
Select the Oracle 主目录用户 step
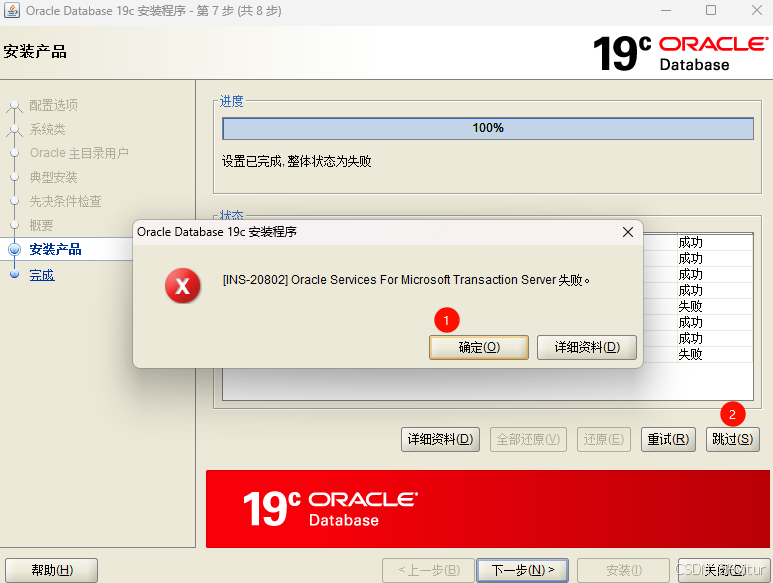79,153
